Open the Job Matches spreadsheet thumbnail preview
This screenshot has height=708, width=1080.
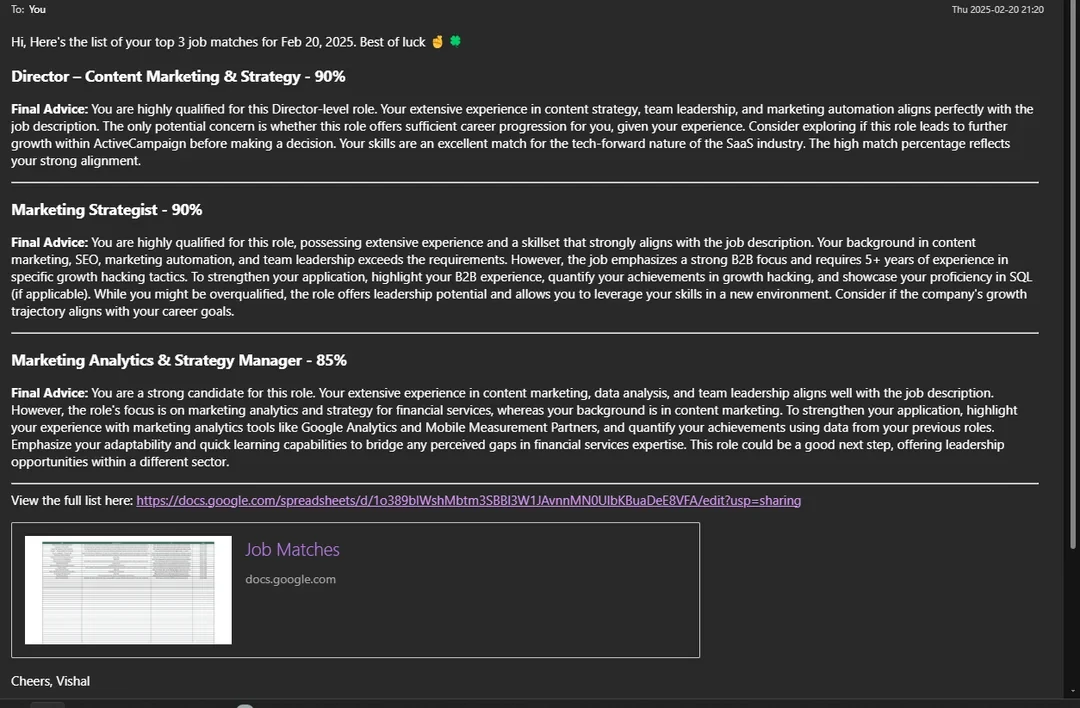[x=128, y=590]
